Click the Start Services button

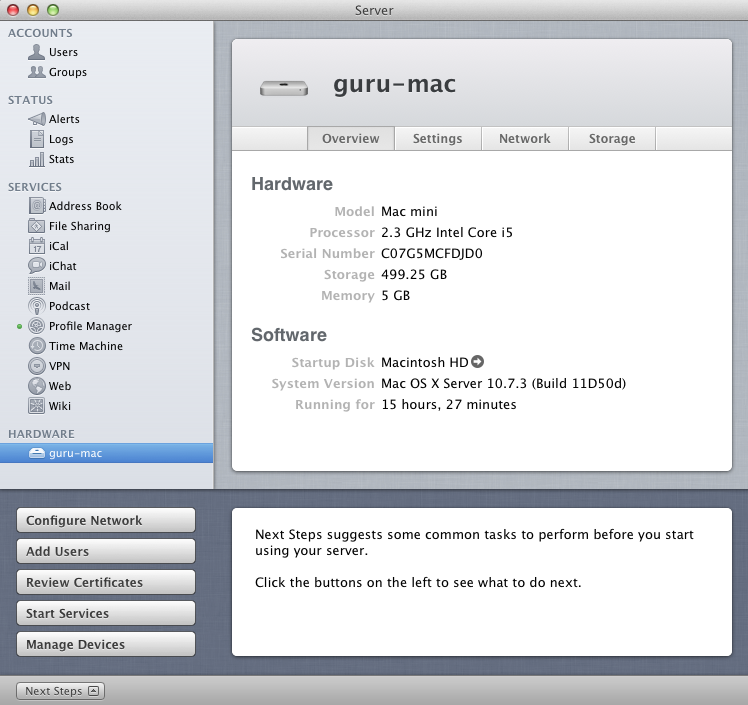[x=106, y=613]
